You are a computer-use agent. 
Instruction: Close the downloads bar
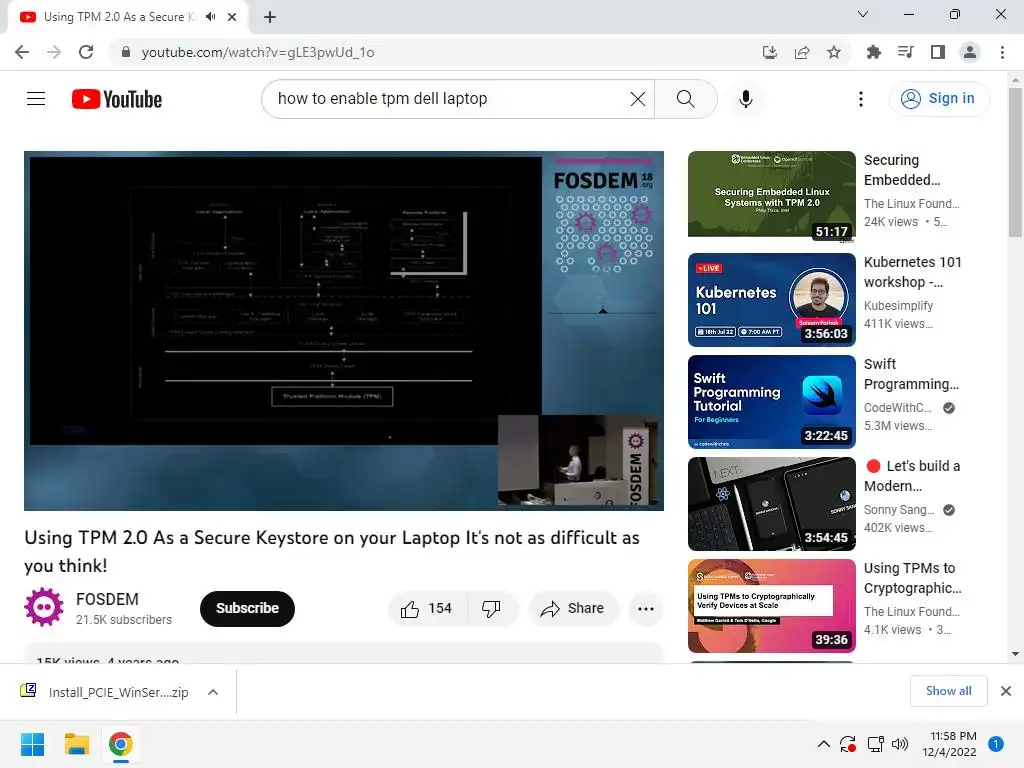click(1006, 691)
